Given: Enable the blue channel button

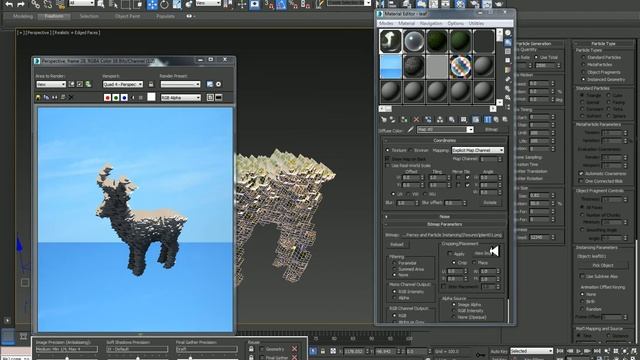Looking at the screenshot, I should tap(124, 98).
